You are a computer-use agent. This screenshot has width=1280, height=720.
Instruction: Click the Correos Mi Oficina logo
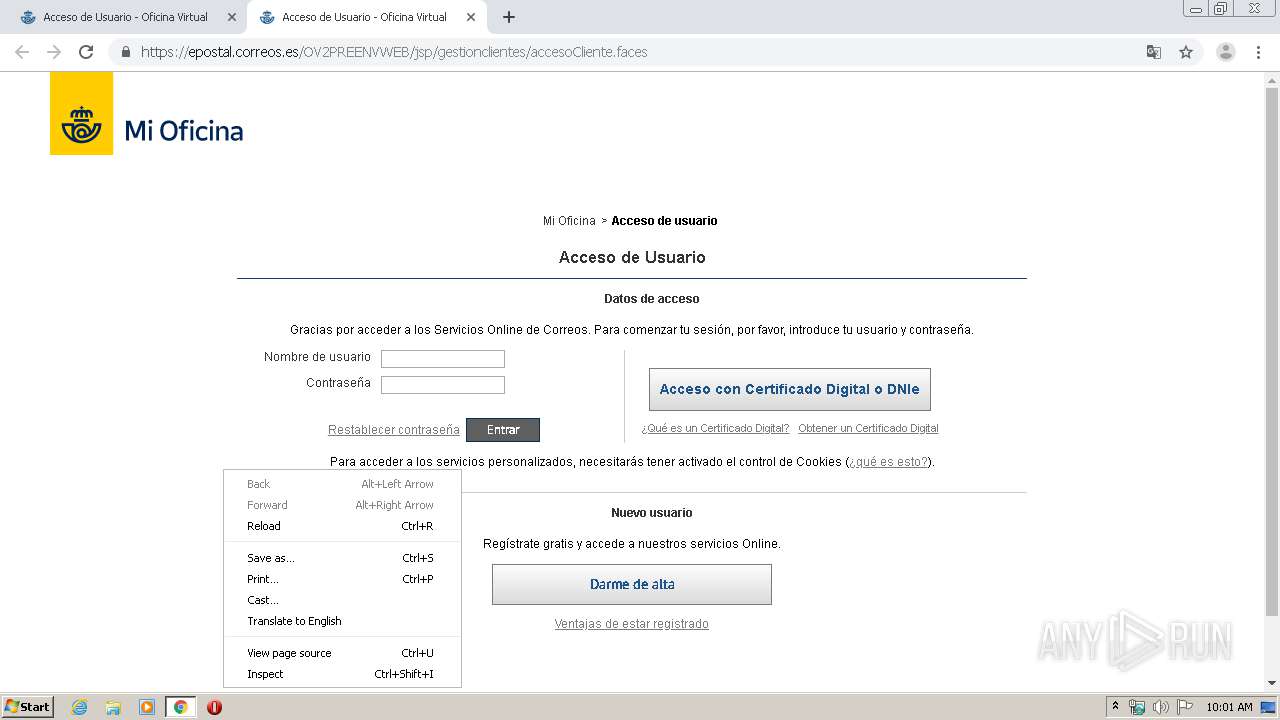147,113
